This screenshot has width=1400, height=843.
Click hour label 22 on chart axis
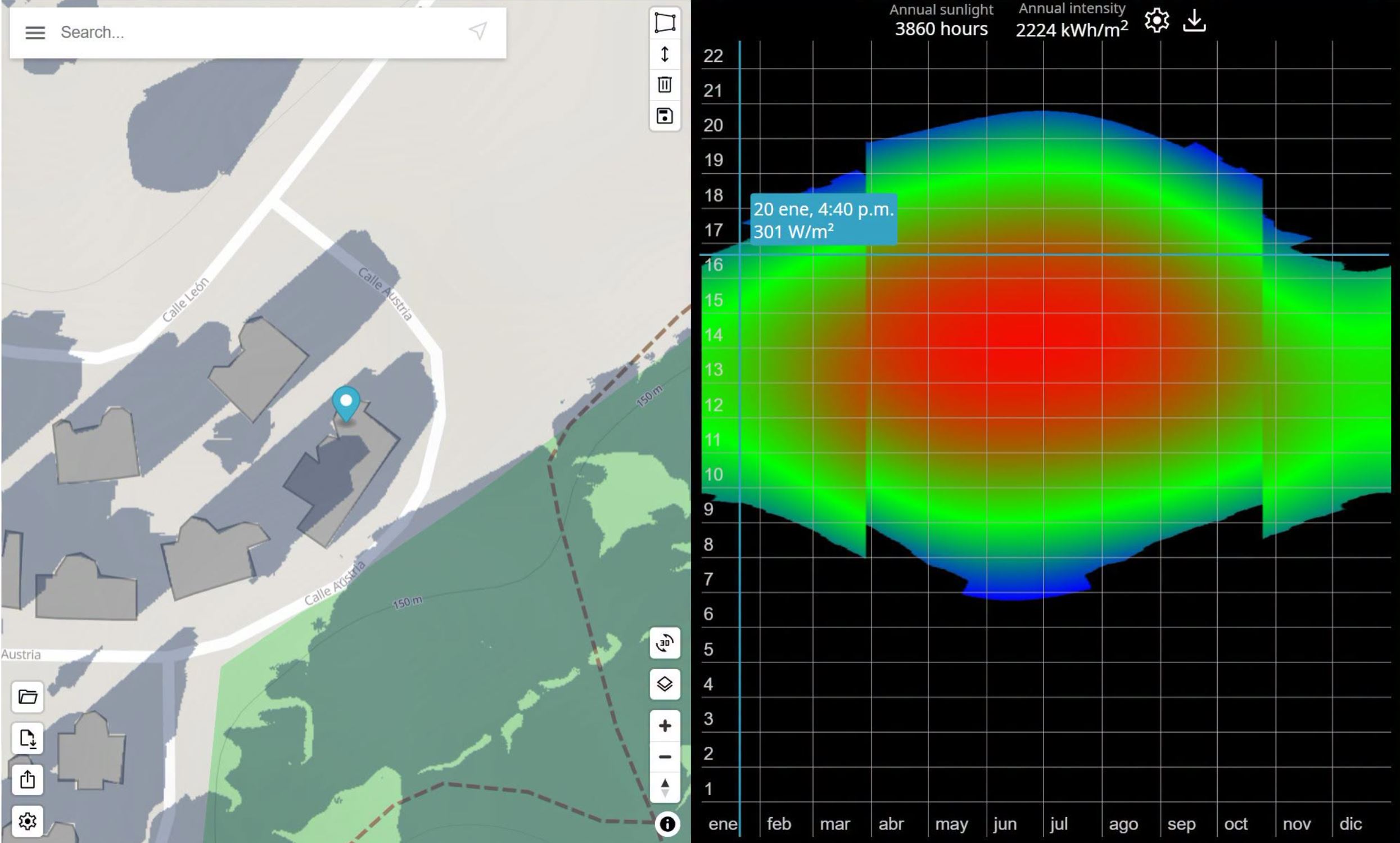[x=713, y=56]
